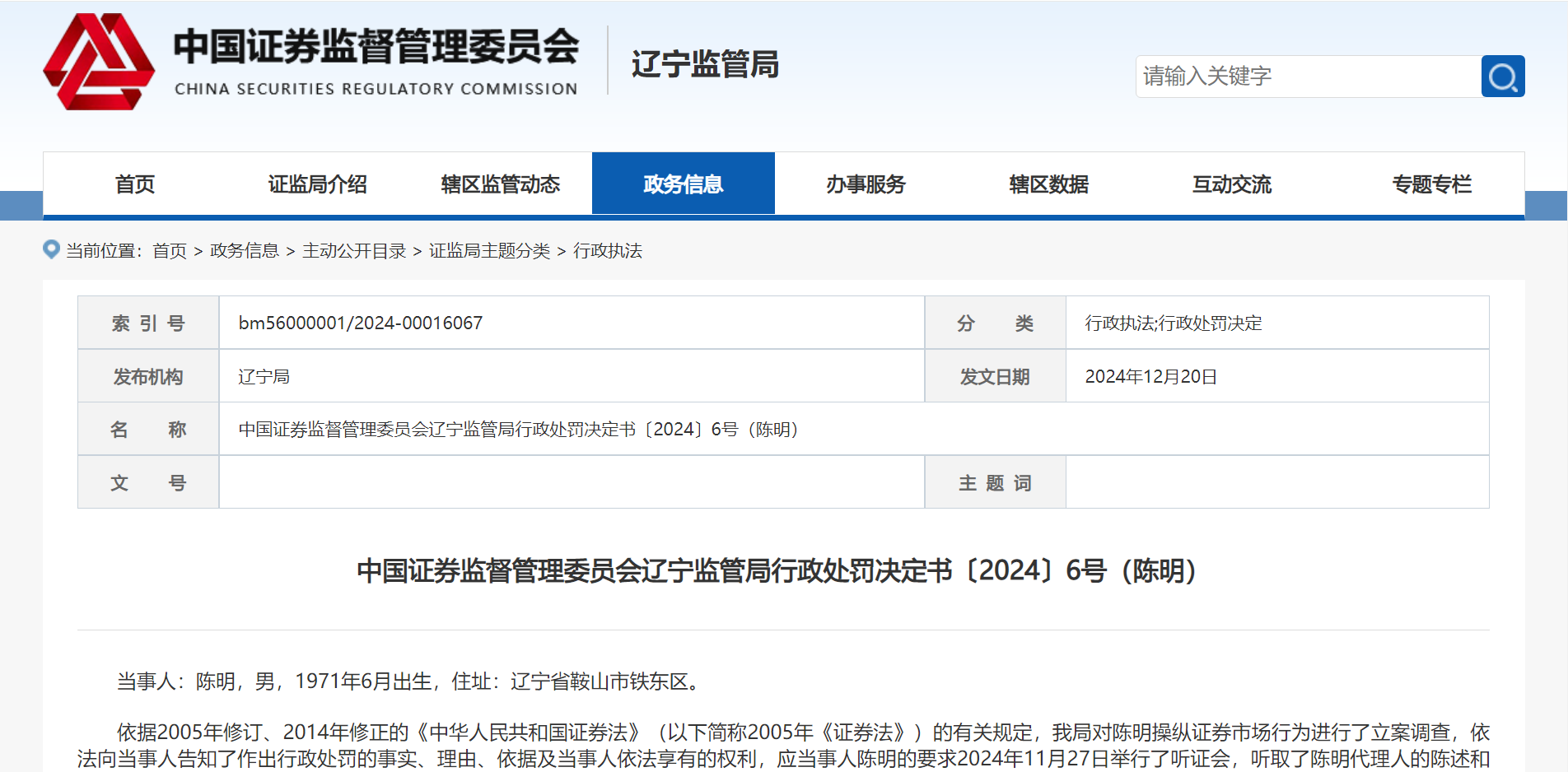Type in the 请输入关键字 search field
Image resolution: width=1568 pixels, height=772 pixels.
pyautogui.click(x=1308, y=77)
